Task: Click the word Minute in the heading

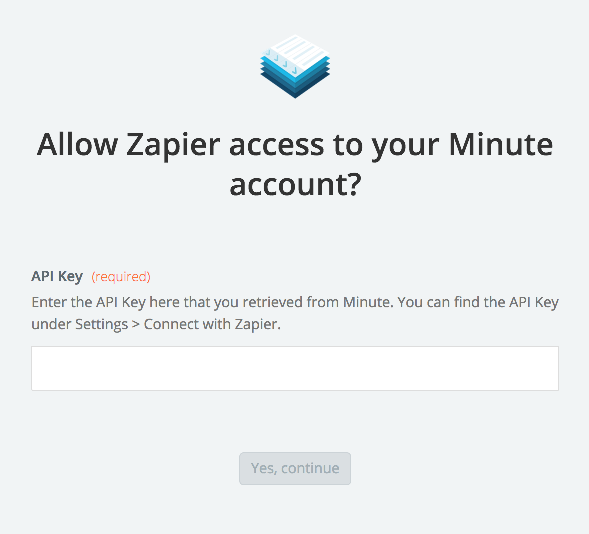Action: coord(501,145)
